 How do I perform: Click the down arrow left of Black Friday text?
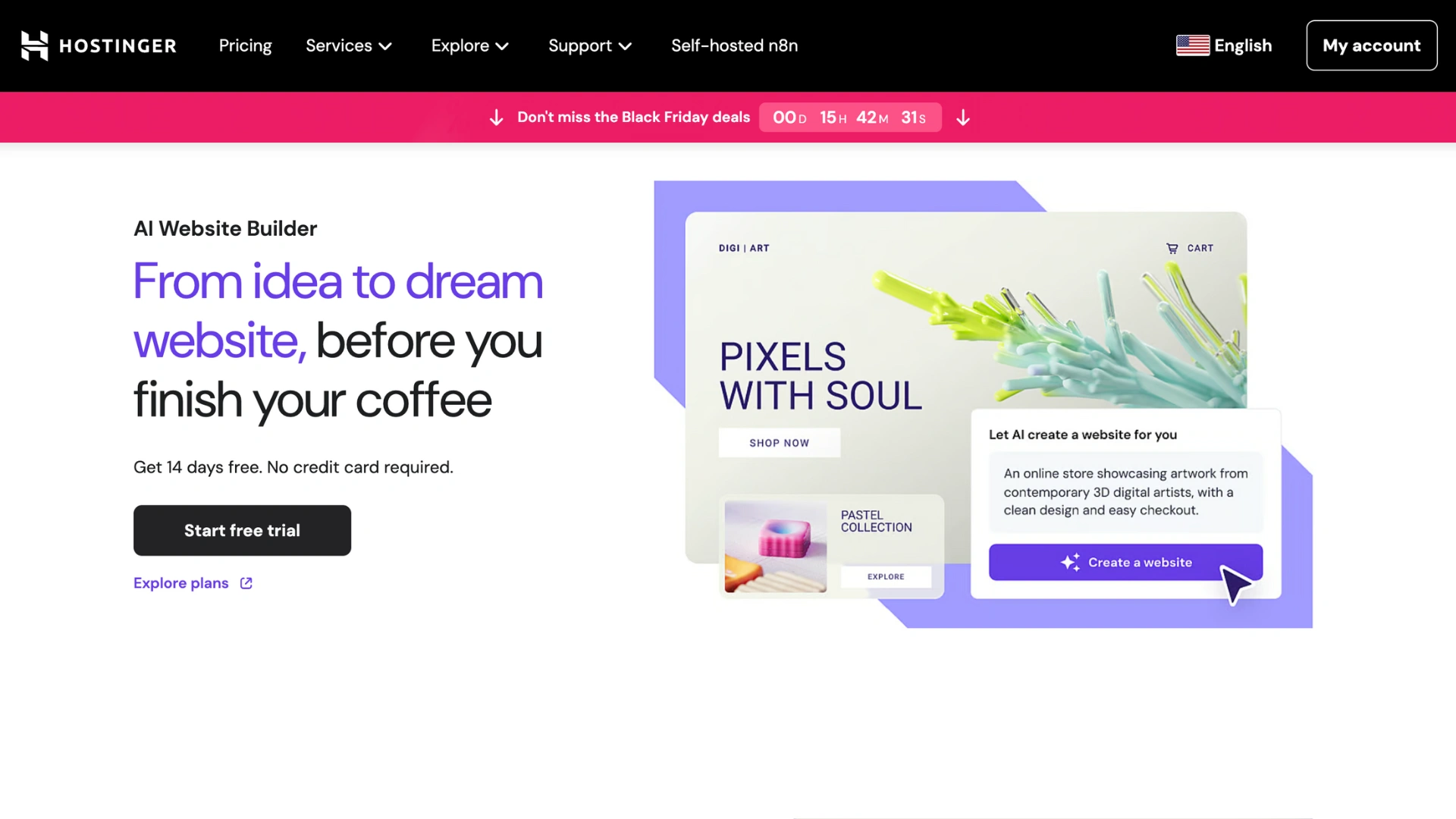click(x=496, y=118)
